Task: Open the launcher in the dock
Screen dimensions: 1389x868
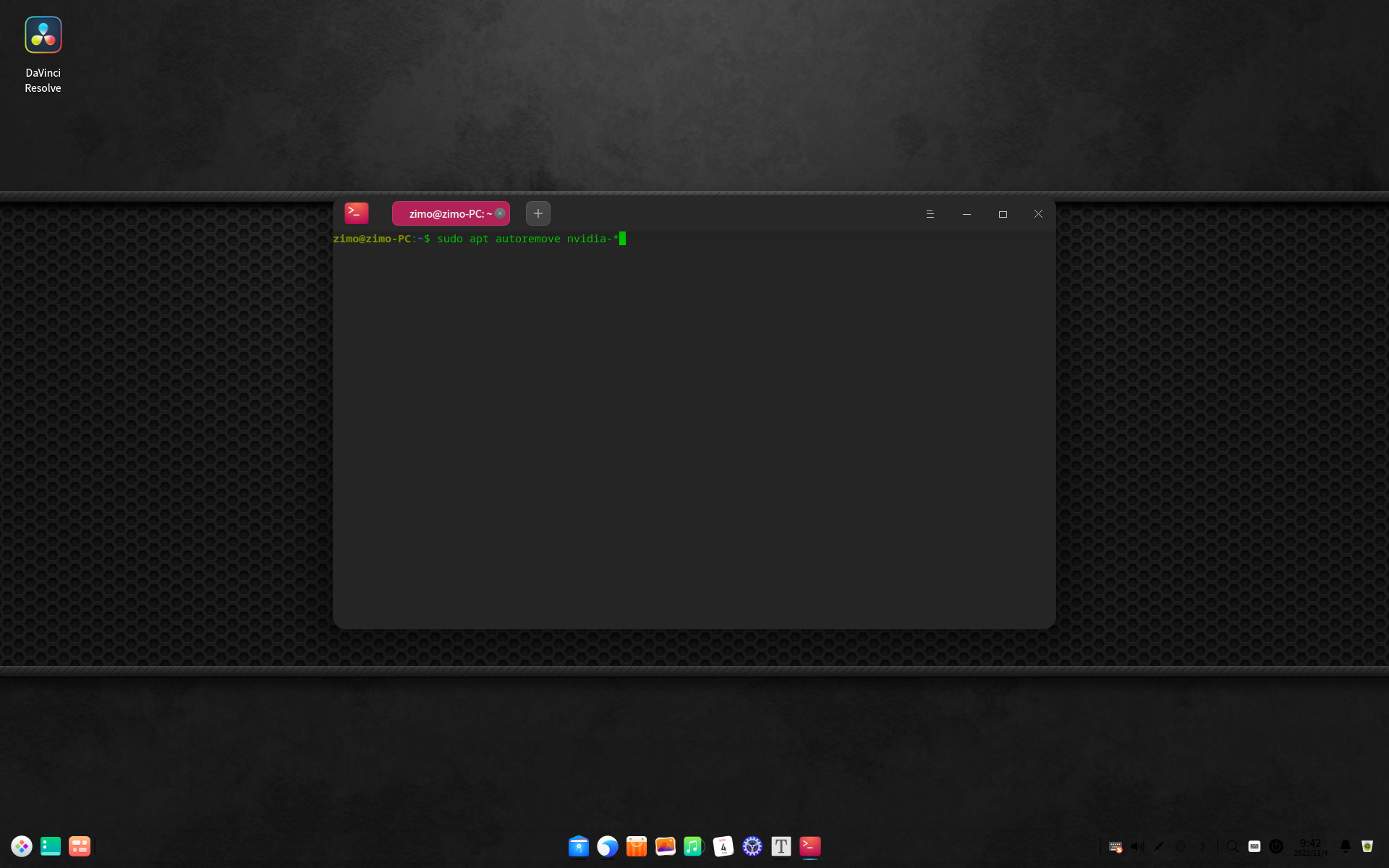Action: (x=22, y=846)
